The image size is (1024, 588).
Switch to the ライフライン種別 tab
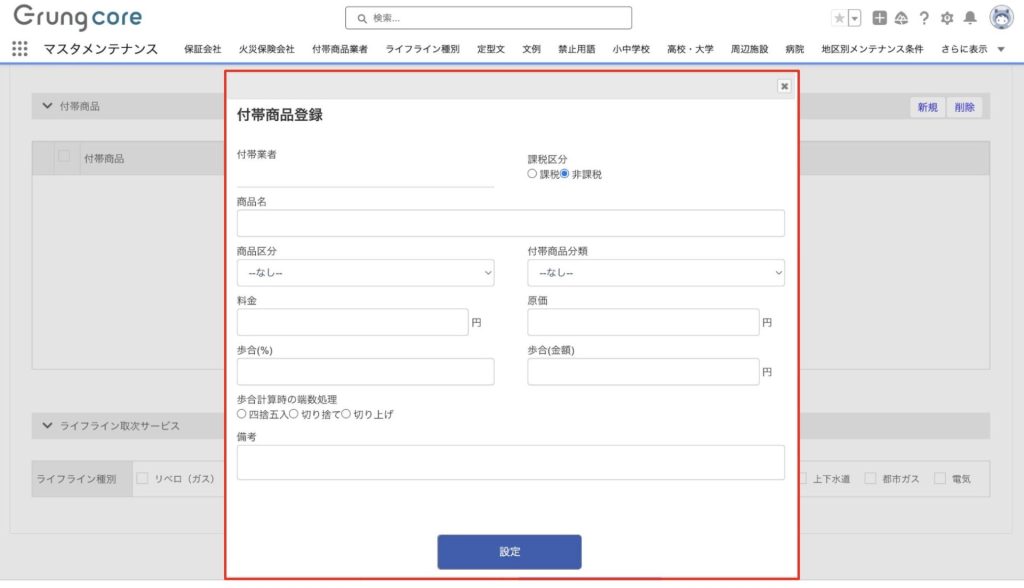point(422,49)
